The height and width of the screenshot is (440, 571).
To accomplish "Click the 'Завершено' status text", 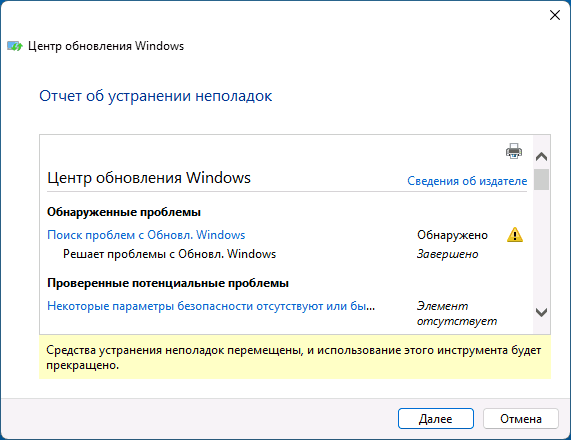I will pos(447,254).
